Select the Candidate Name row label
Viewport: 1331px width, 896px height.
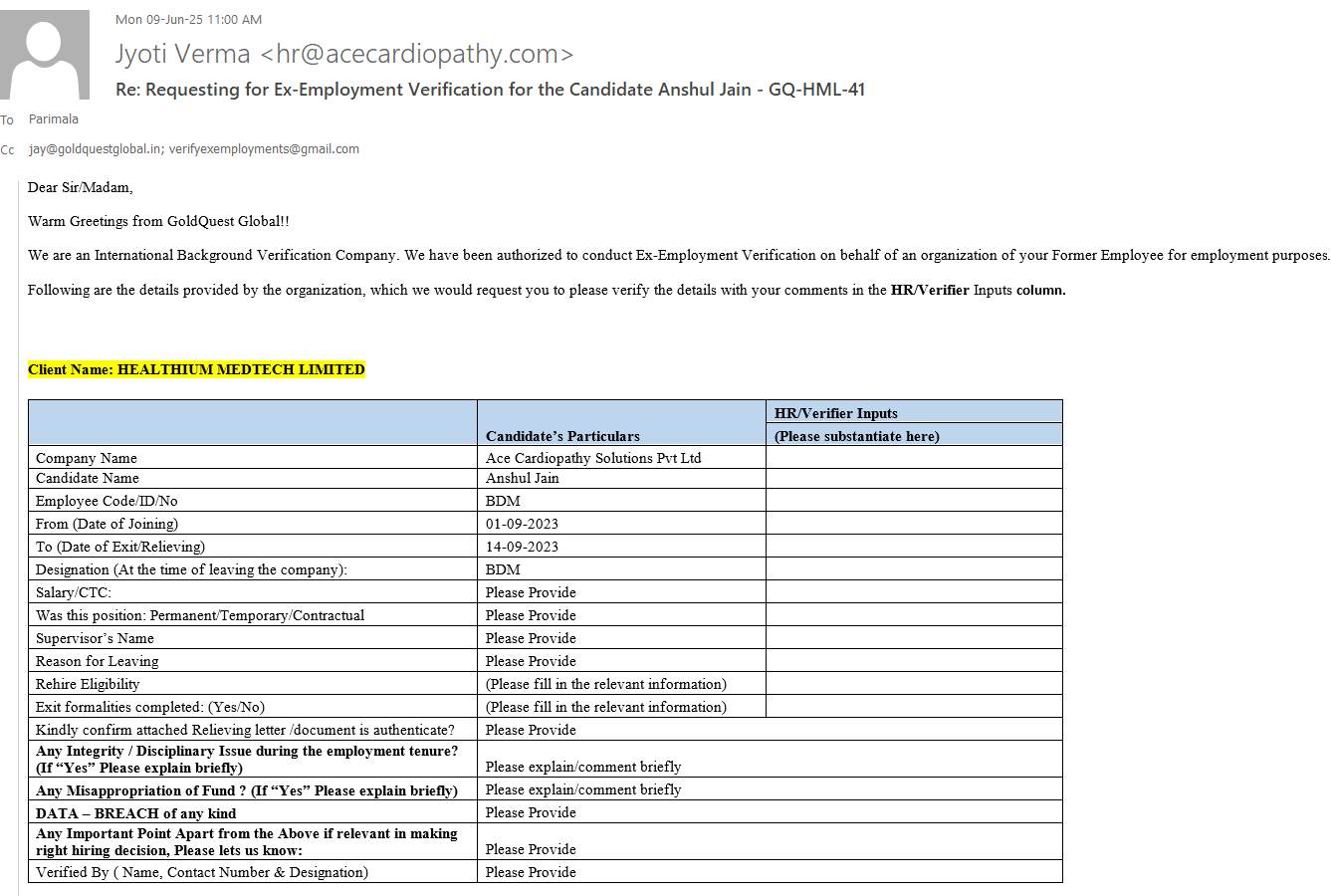[88, 478]
